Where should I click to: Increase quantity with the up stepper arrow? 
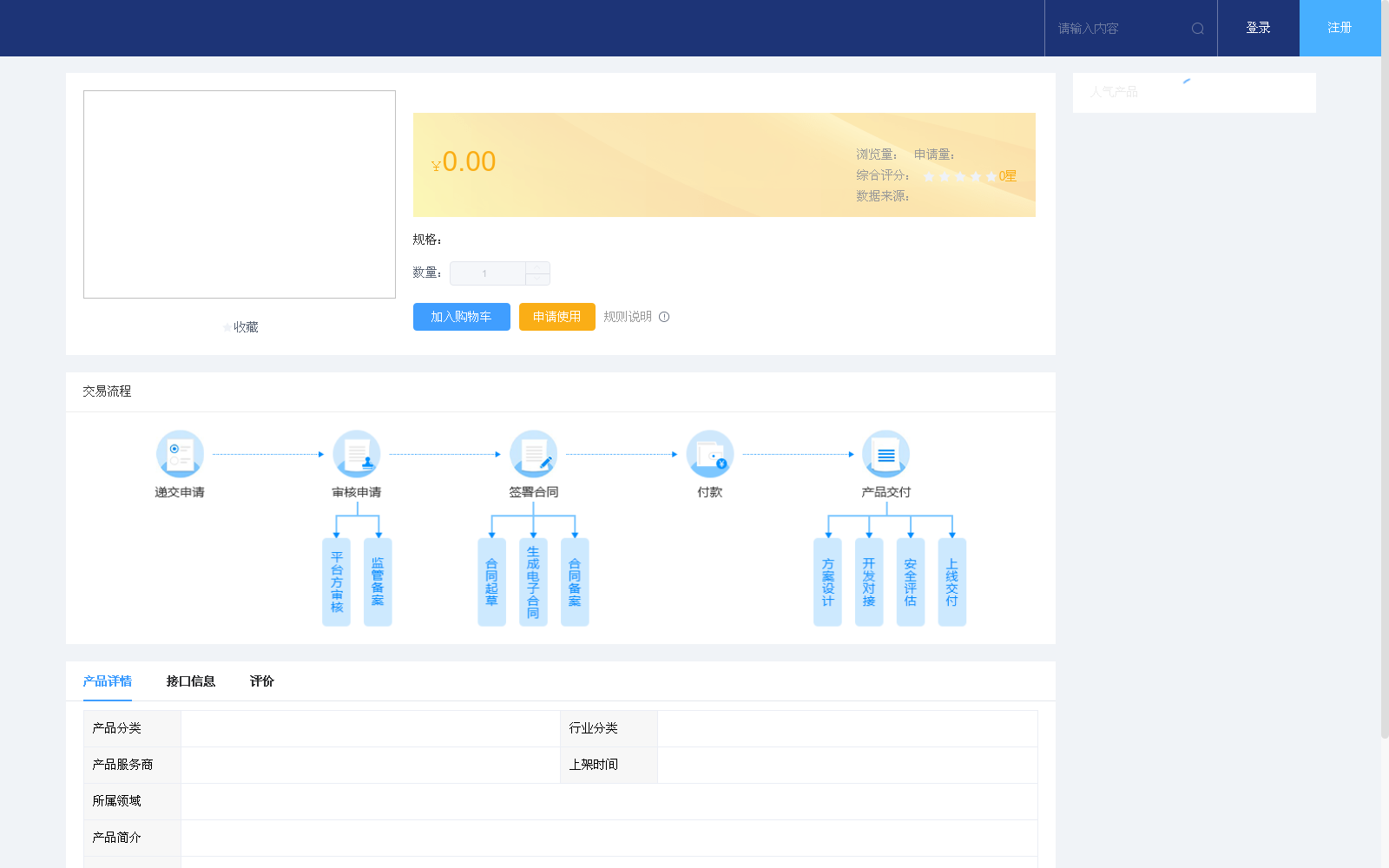[x=537, y=267]
